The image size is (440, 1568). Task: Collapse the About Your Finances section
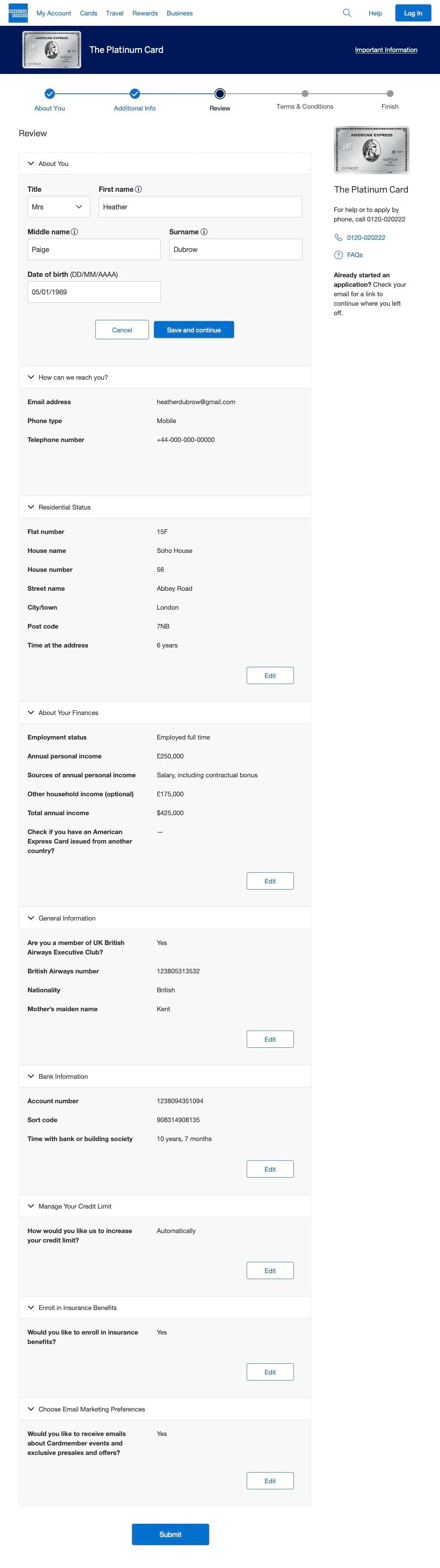click(31, 713)
